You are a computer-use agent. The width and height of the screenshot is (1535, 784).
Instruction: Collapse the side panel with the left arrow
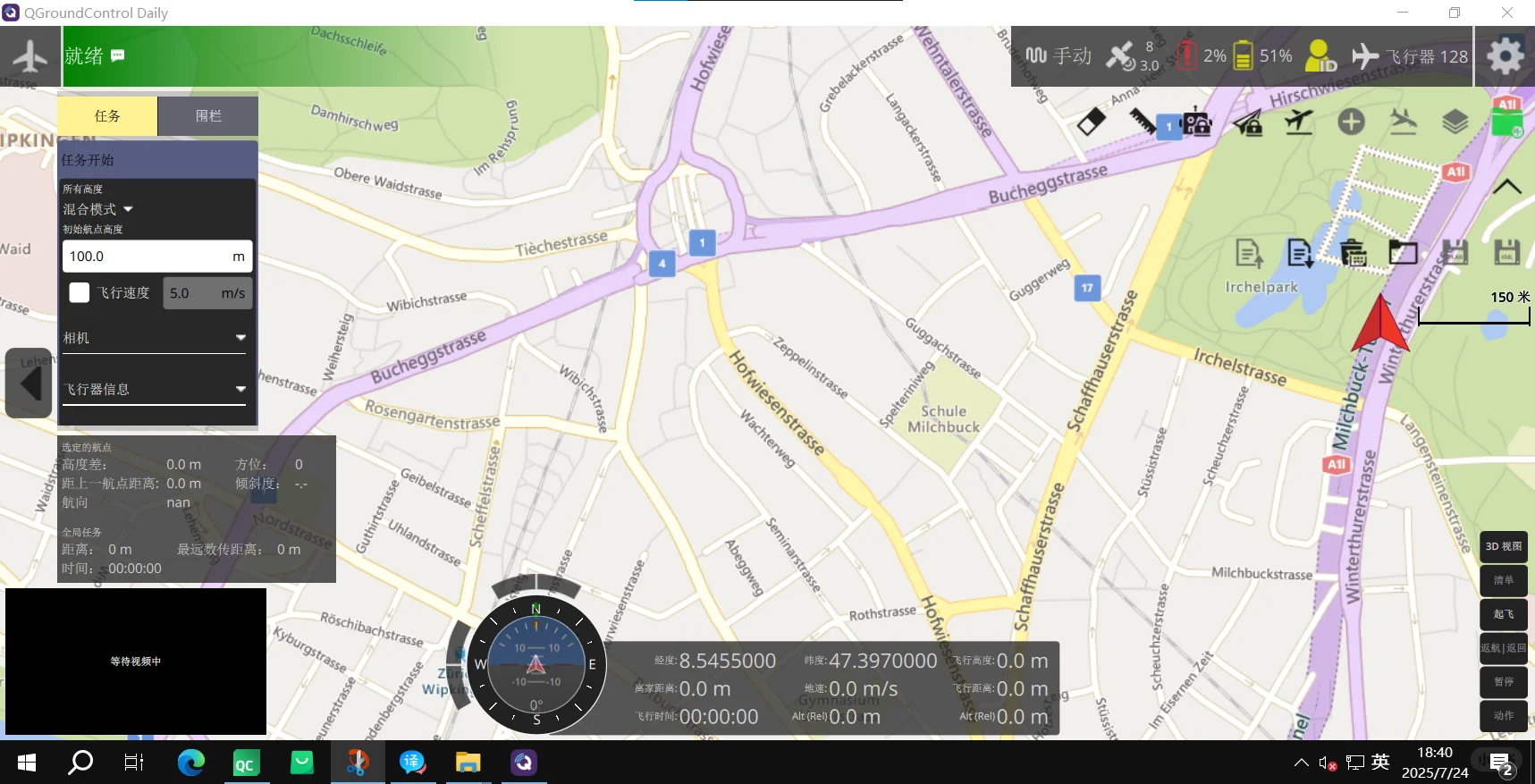coord(30,384)
